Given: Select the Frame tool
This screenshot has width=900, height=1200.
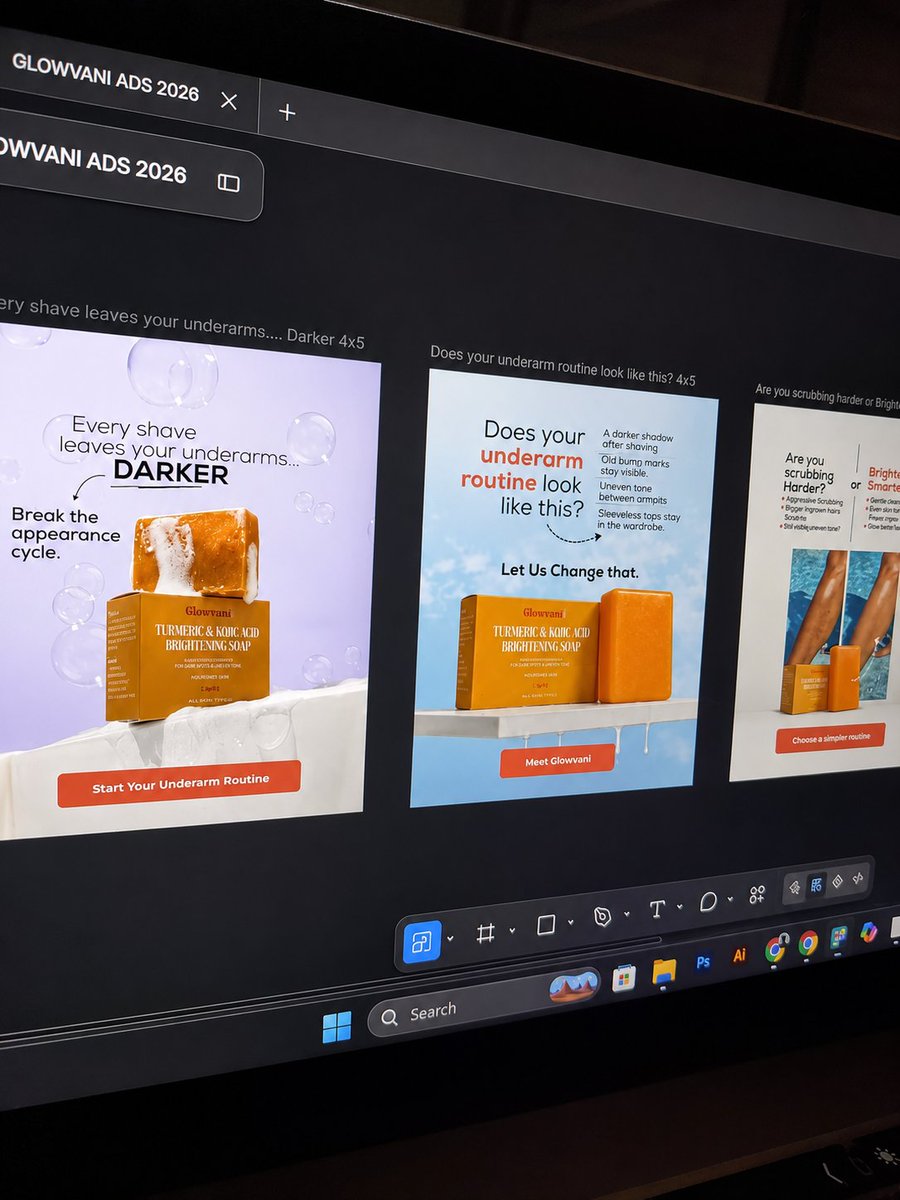Looking at the screenshot, I should (486, 933).
